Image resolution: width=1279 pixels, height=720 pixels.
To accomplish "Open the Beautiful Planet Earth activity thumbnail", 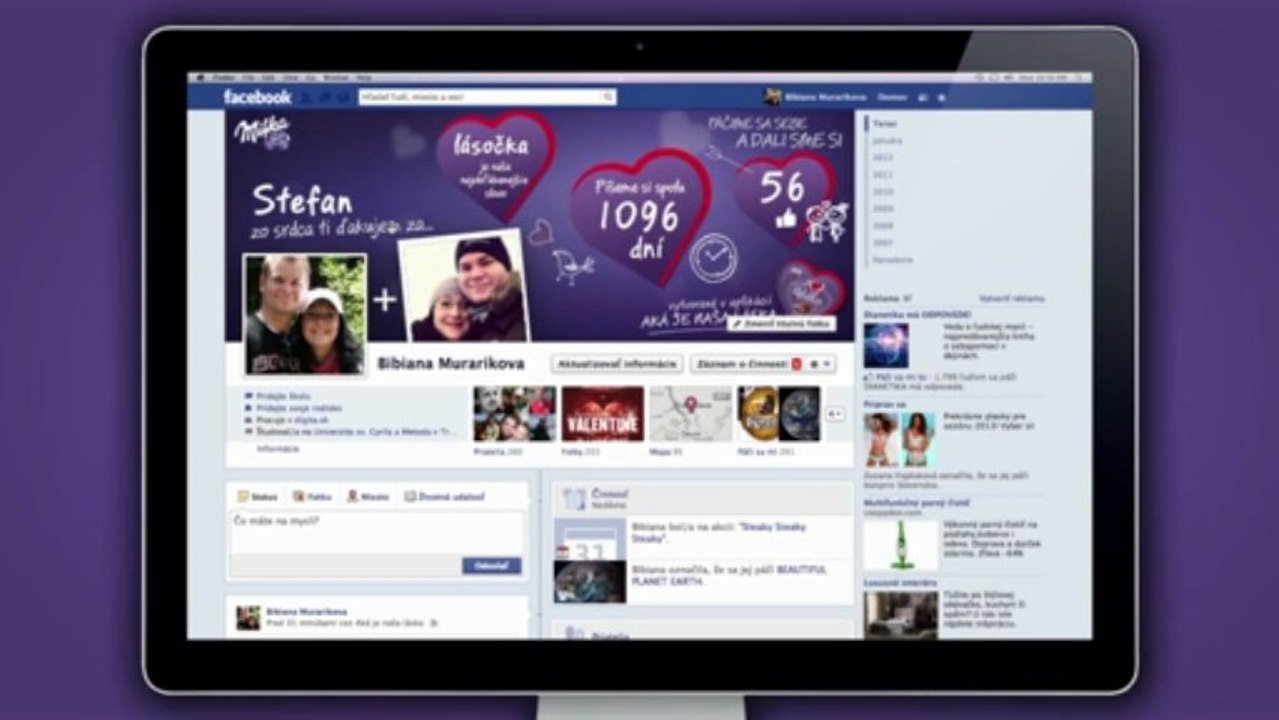I will click(590, 582).
